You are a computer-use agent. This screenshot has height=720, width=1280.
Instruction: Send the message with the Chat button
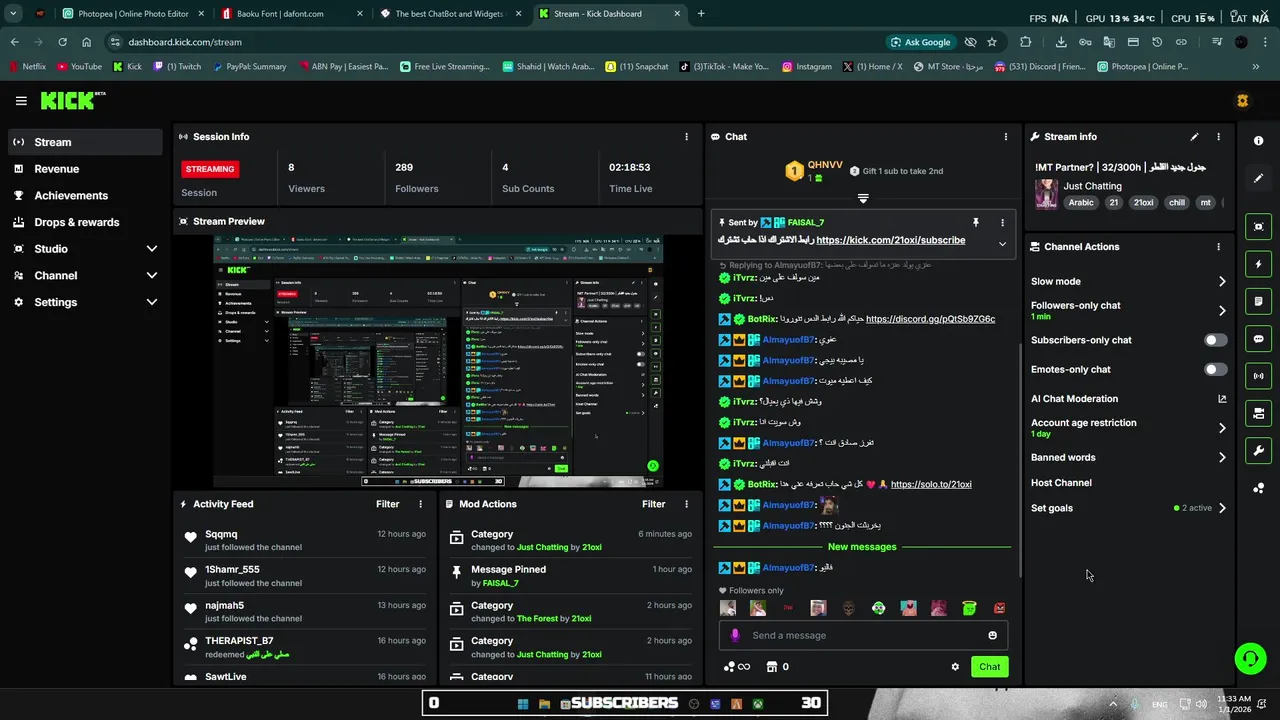pyautogui.click(x=989, y=667)
